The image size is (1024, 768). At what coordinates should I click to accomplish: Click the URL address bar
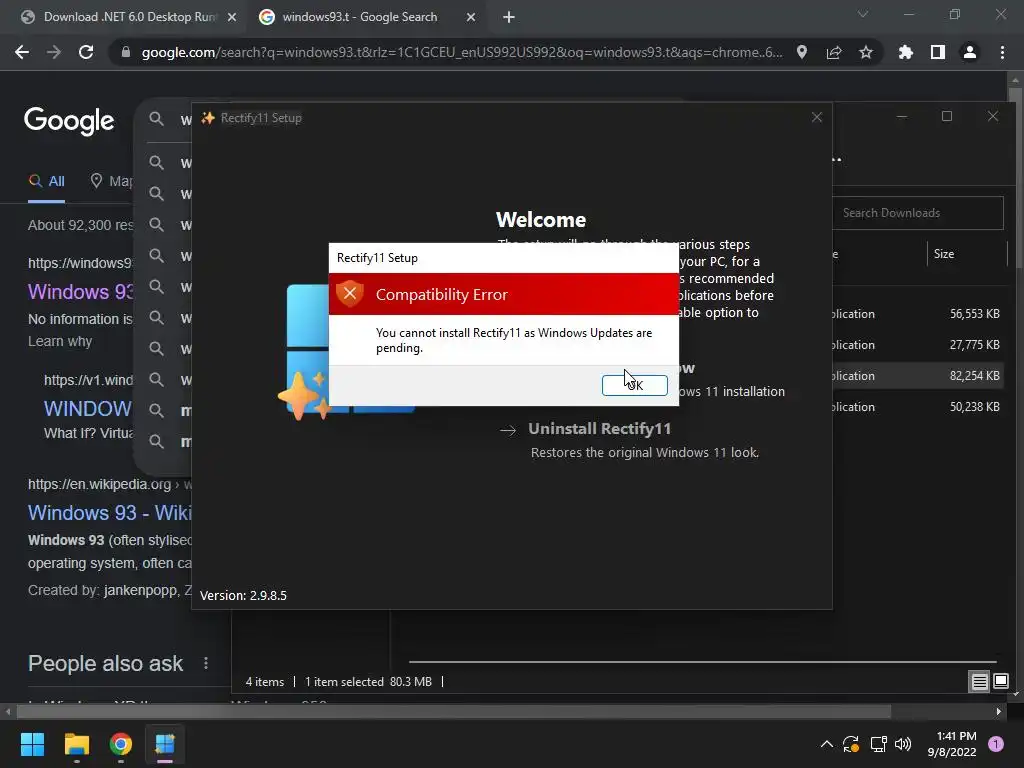point(462,52)
